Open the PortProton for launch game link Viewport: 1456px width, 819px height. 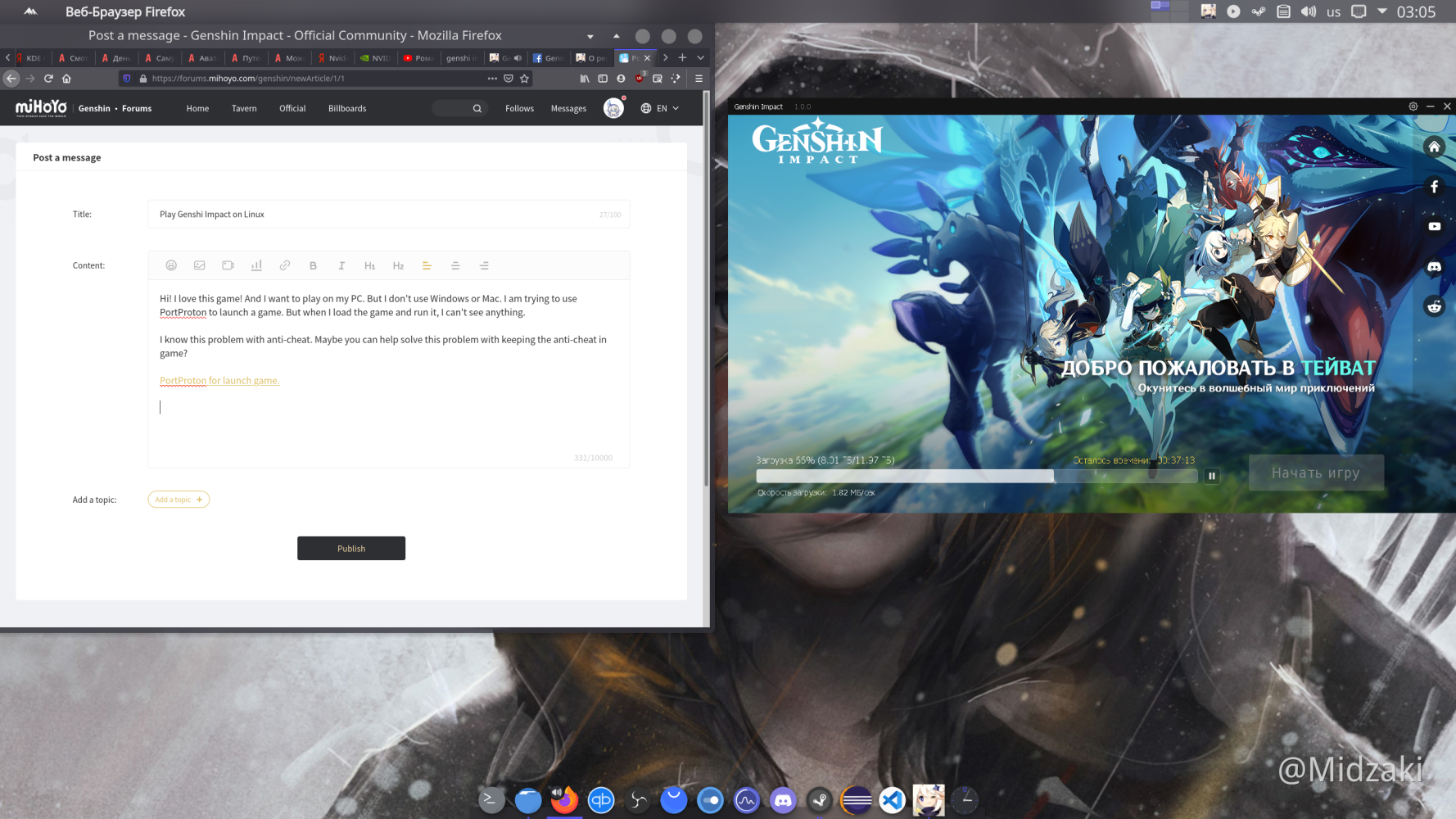click(x=219, y=380)
